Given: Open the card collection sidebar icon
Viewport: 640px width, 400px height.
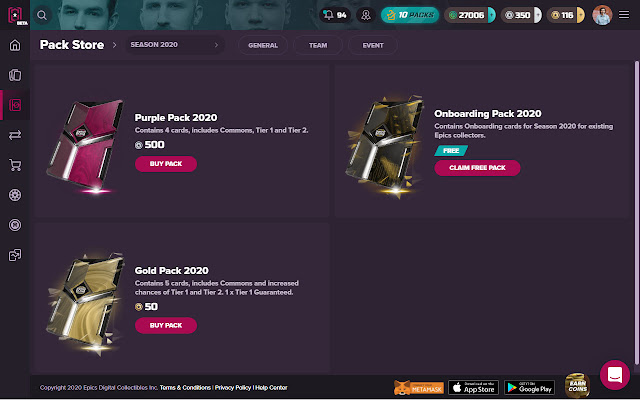Looking at the screenshot, I should [x=15, y=75].
